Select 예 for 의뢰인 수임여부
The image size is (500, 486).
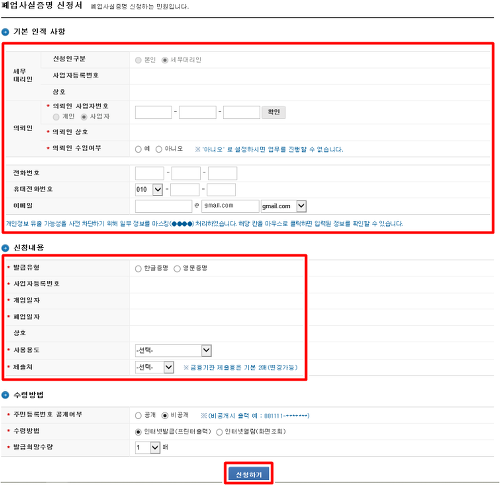[x=138, y=149]
